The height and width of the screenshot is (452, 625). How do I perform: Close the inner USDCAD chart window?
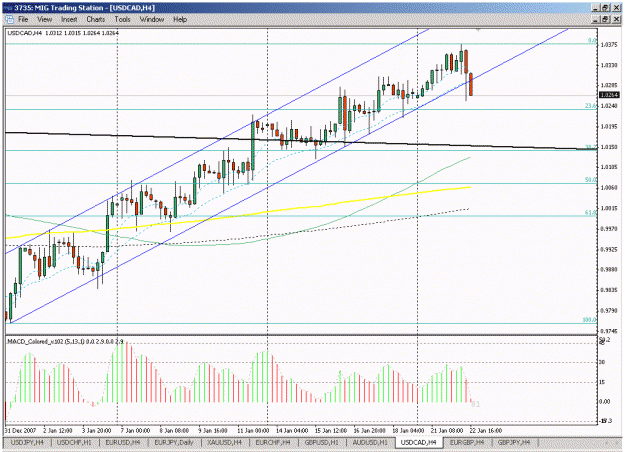(x=616, y=19)
